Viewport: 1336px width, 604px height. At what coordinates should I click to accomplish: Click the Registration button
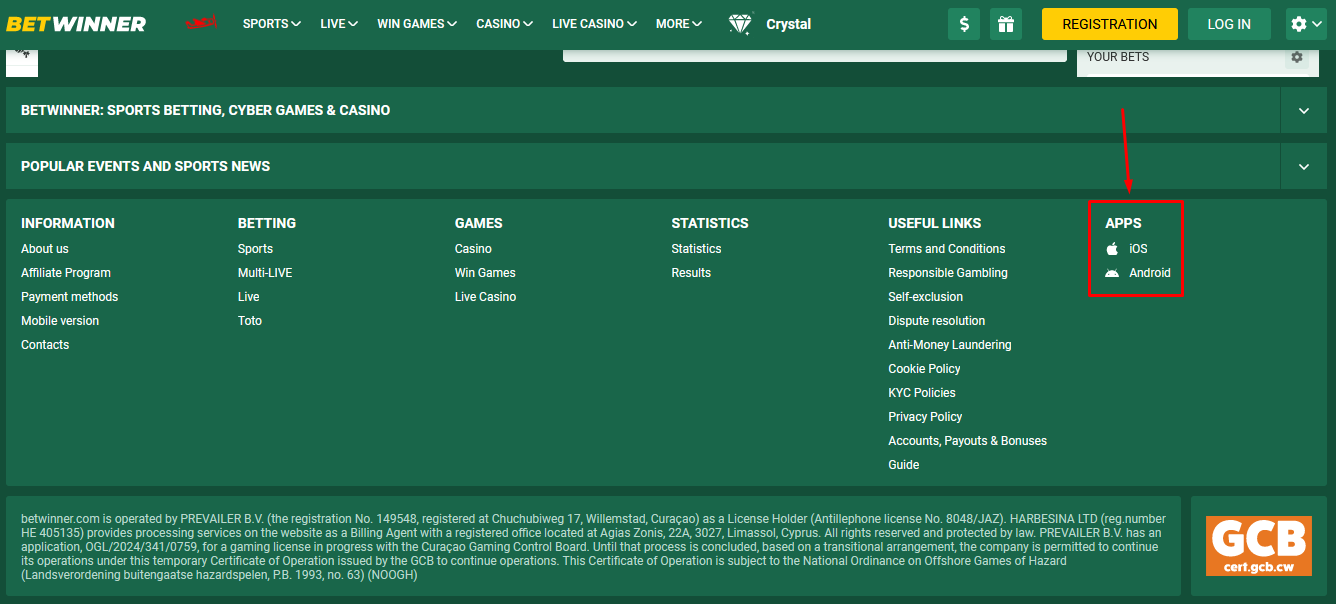pos(1110,24)
